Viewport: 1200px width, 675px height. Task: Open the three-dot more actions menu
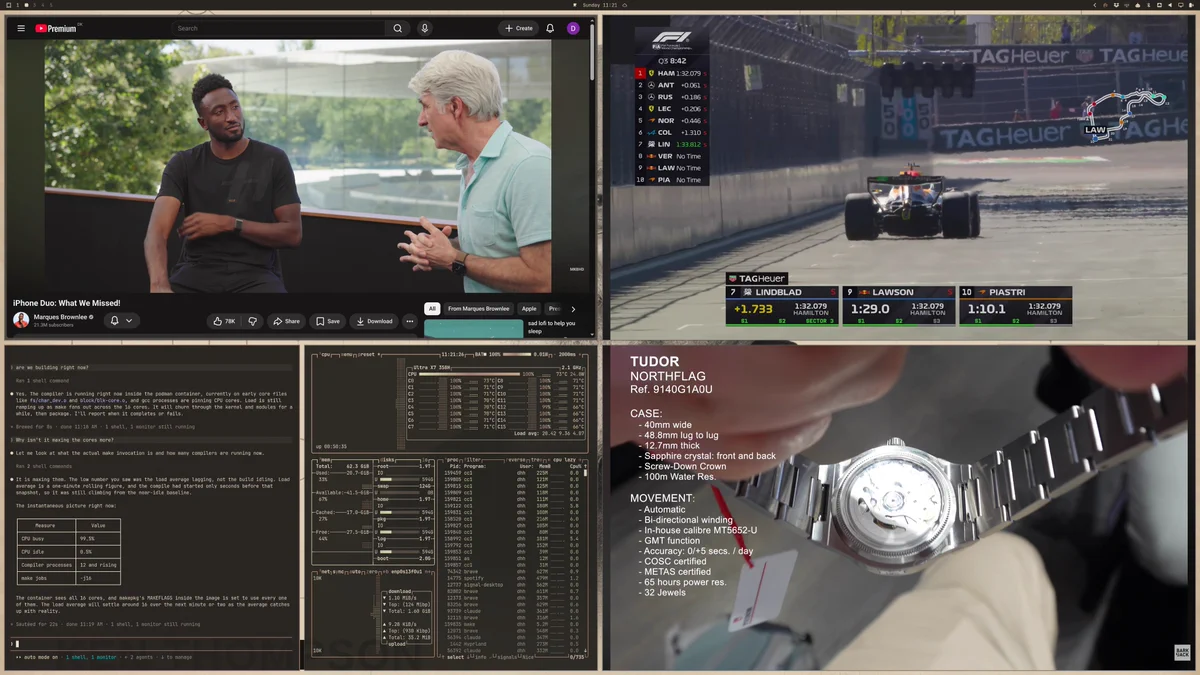410,321
